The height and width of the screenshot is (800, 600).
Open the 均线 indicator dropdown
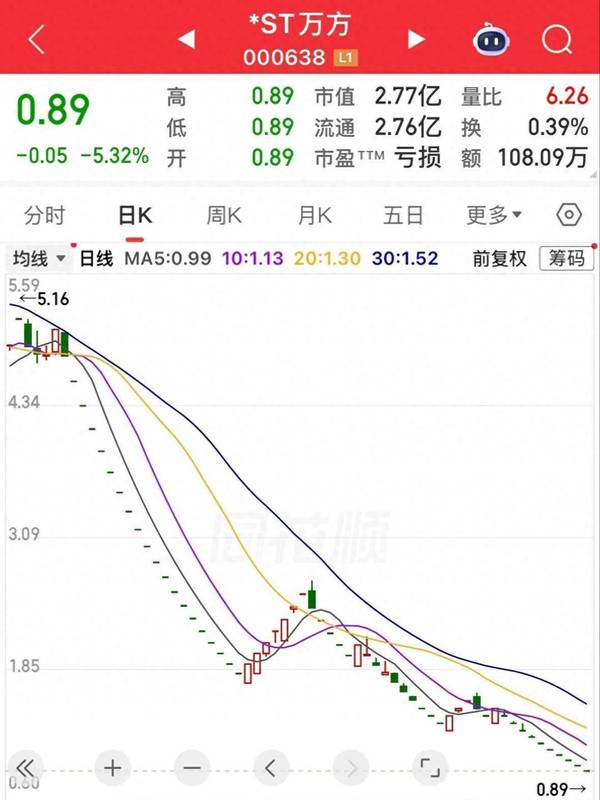(38, 259)
